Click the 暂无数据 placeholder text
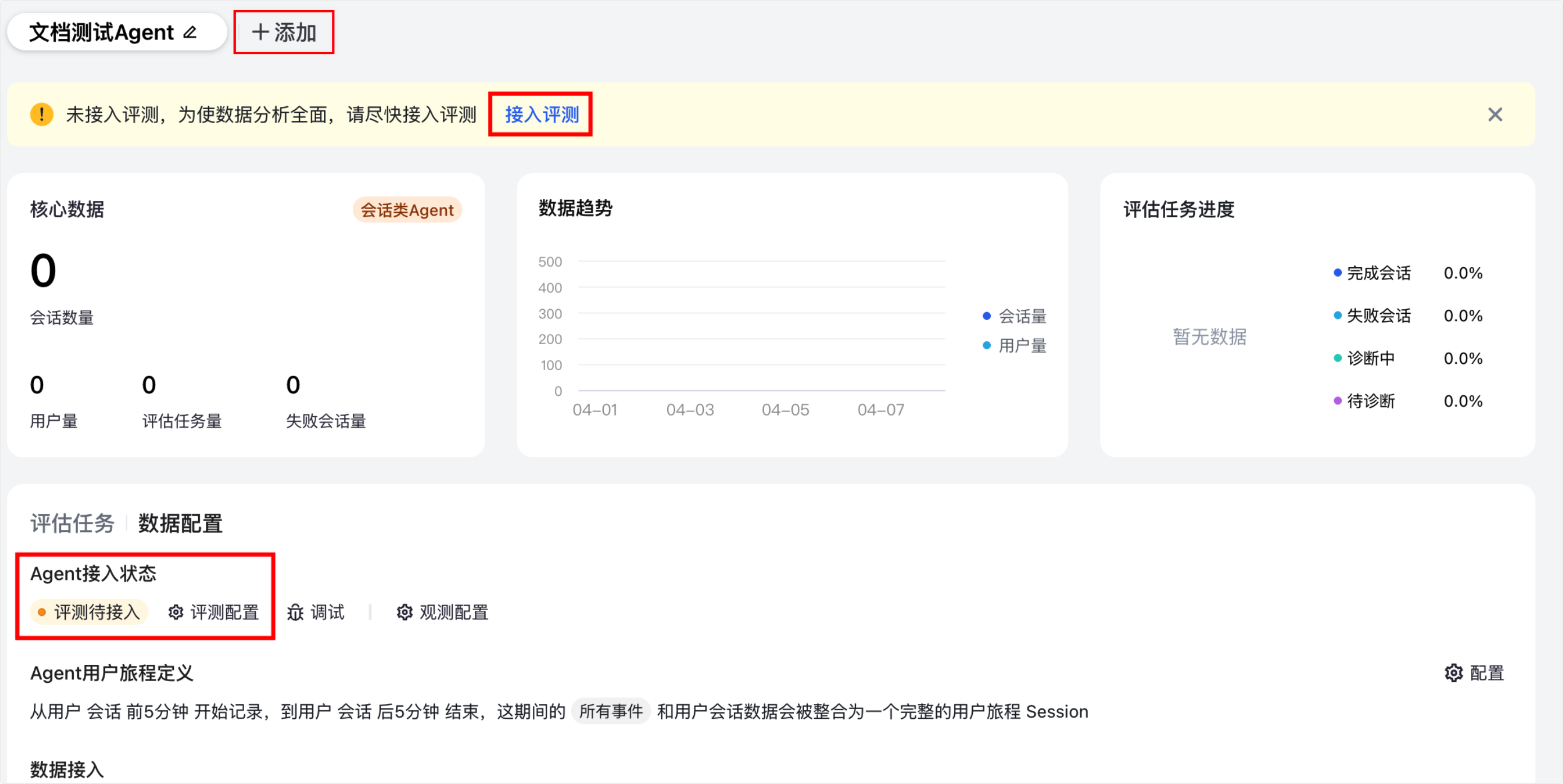 point(1209,336)
